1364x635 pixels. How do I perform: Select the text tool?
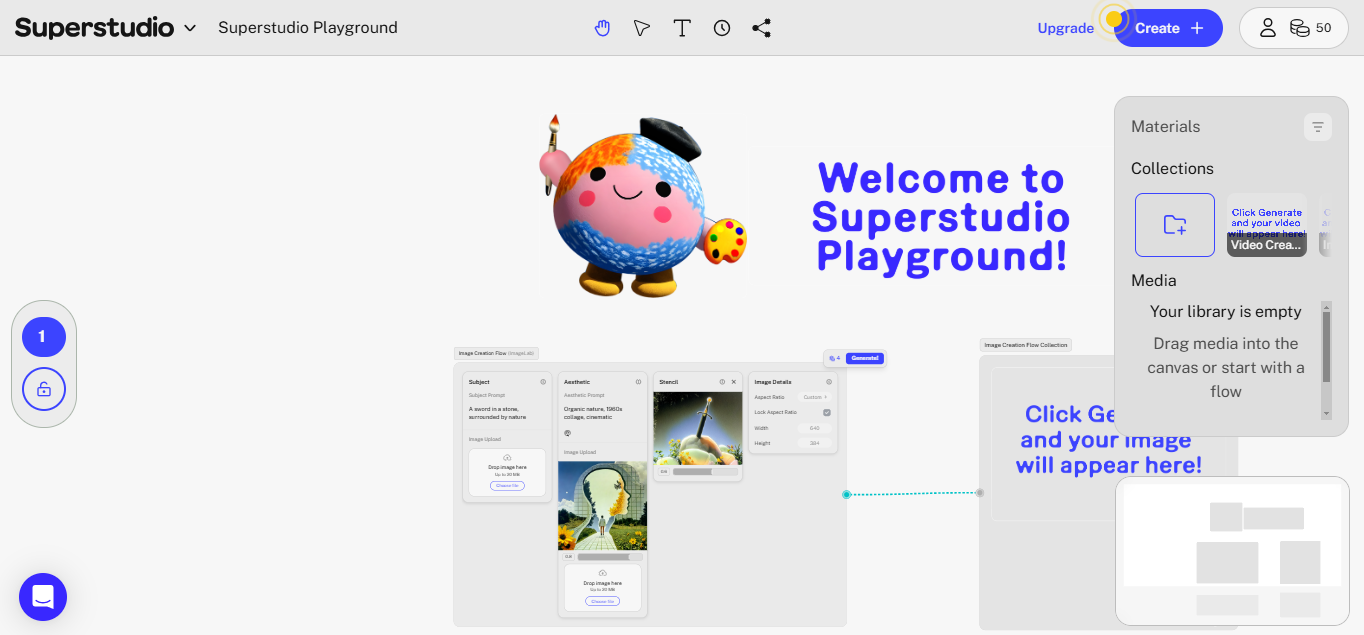682,28
